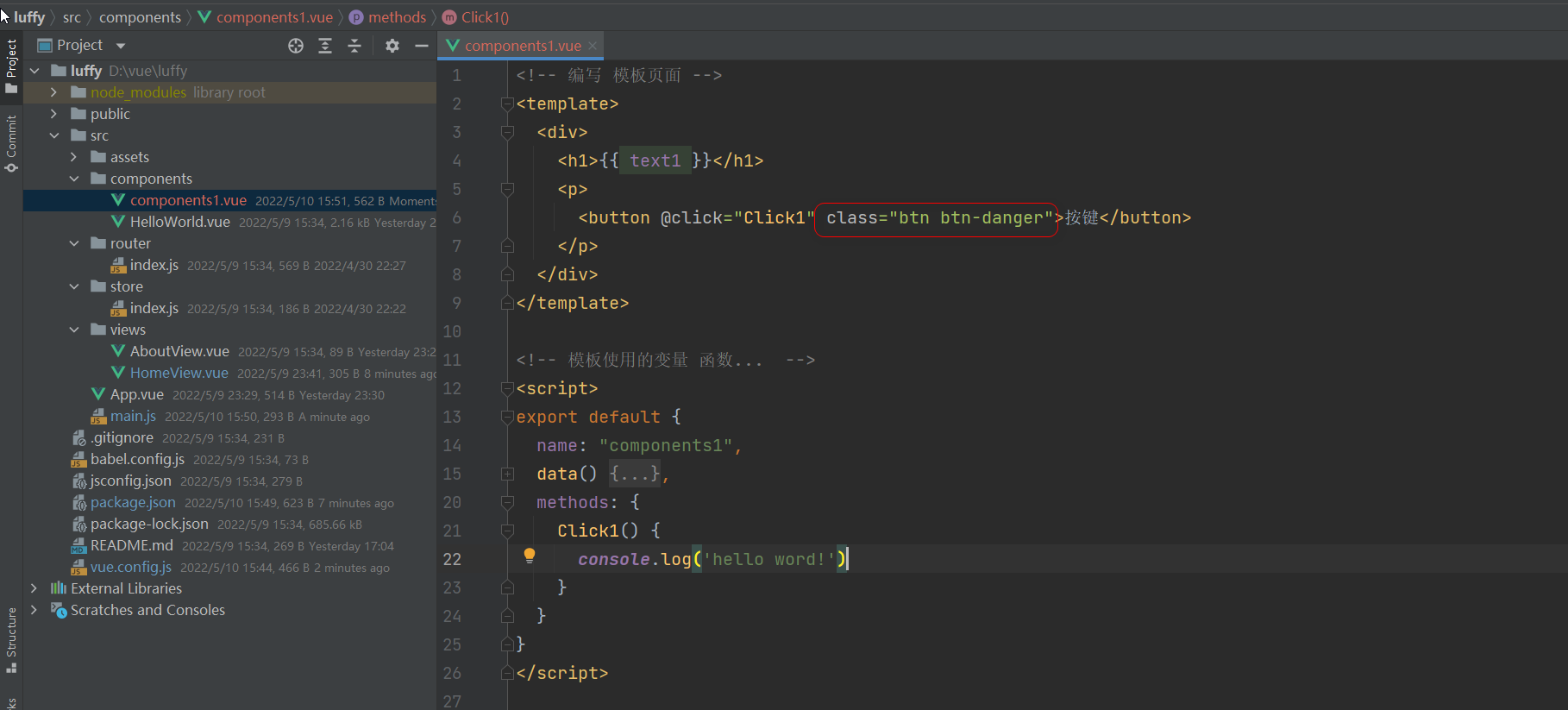Image resolution: width=1568 pixels, height=710 pixels.
Task: Click the text1 interpolation on line 4
Action: (655, 160)
